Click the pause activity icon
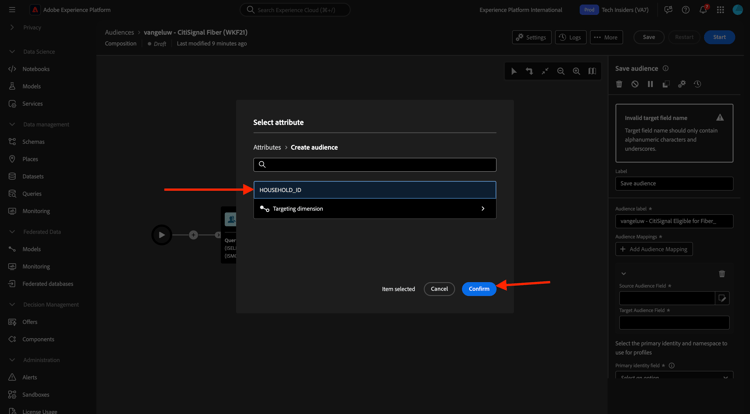Screen dimensions: 750x414 click(651, 84)
